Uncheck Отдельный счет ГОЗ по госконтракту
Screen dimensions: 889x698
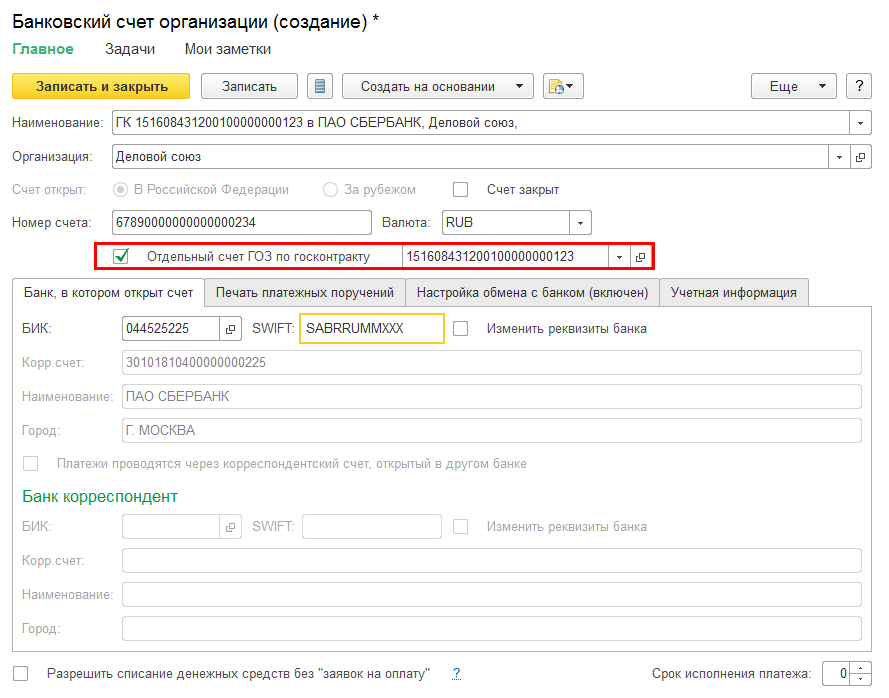122,257
